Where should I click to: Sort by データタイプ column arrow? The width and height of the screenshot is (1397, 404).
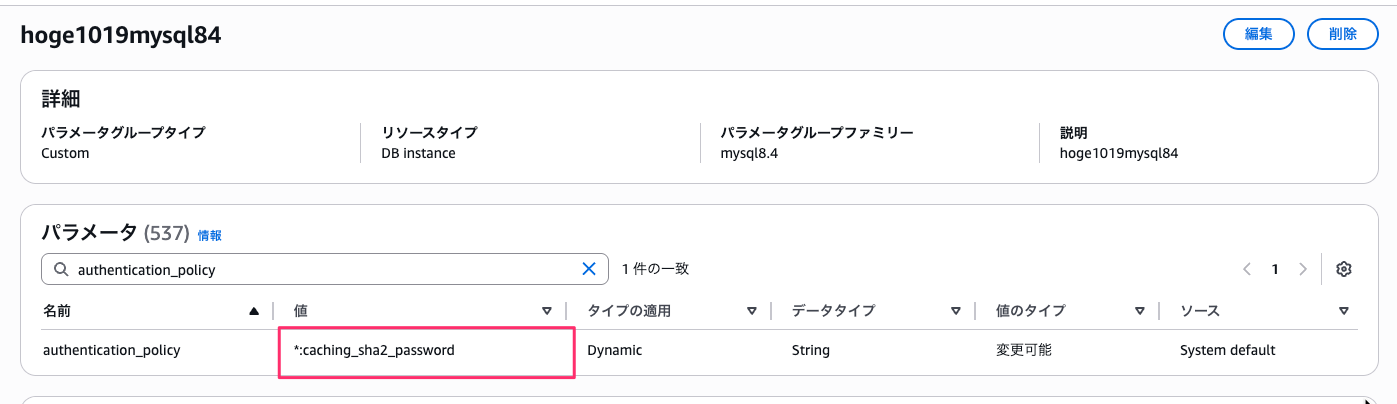[956, 311]
